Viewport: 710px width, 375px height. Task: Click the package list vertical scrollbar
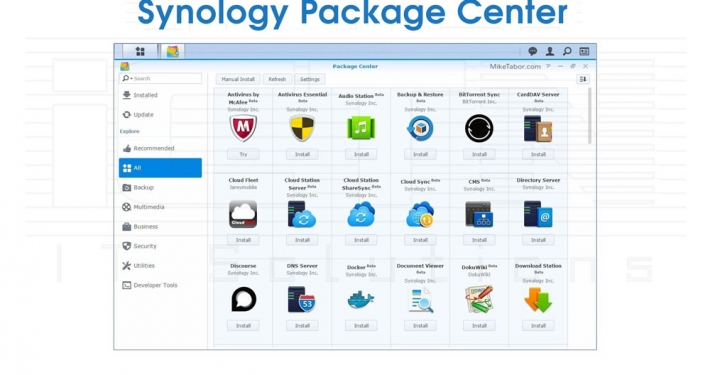click(589, 116)
